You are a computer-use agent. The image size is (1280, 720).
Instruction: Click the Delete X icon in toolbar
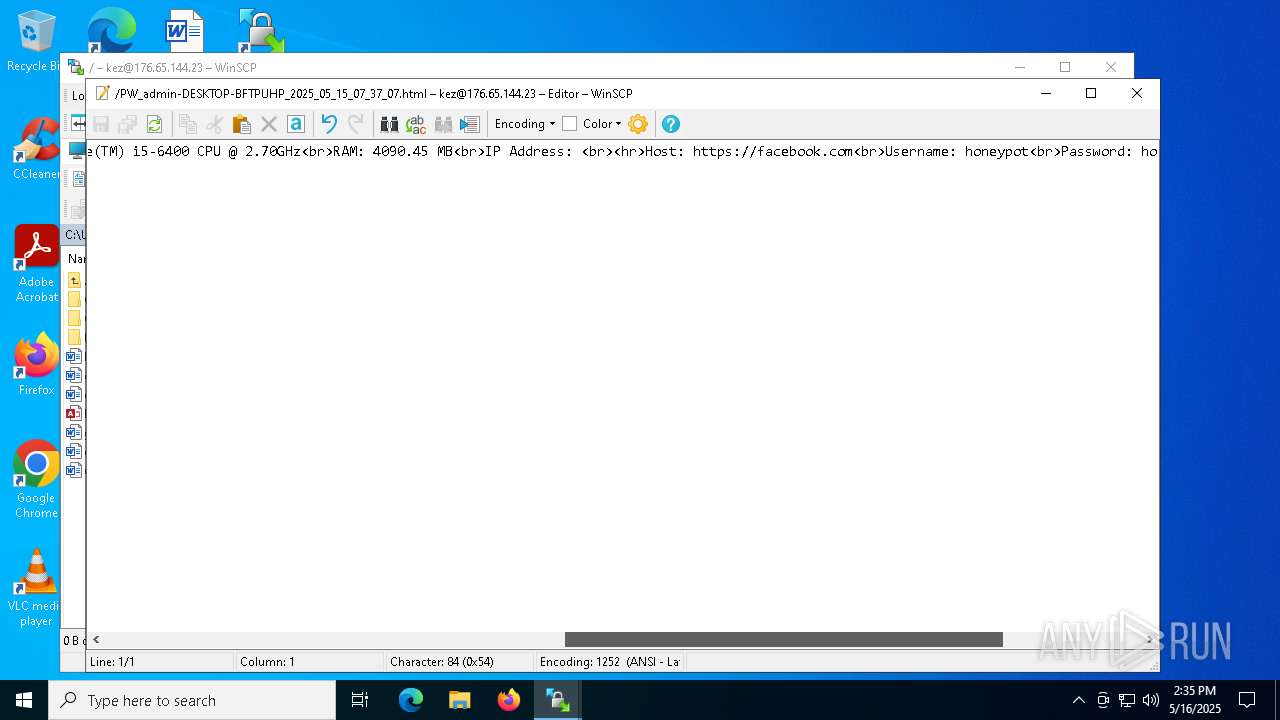tap(268, 124)
